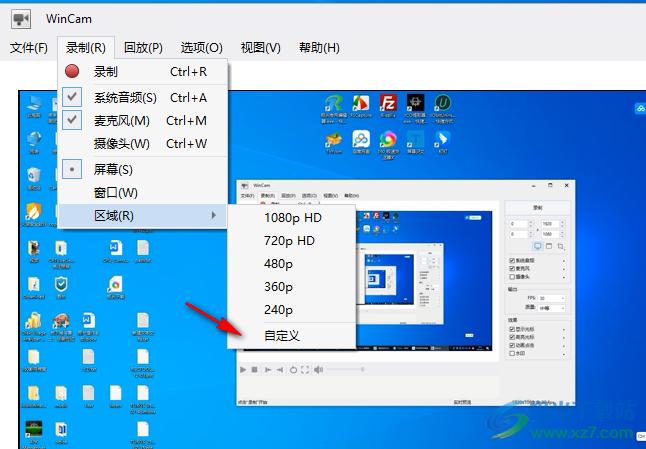Mute the speaker icon in previewed WinCam
Screen dimensions: 646x449
[x=318, y=370]
